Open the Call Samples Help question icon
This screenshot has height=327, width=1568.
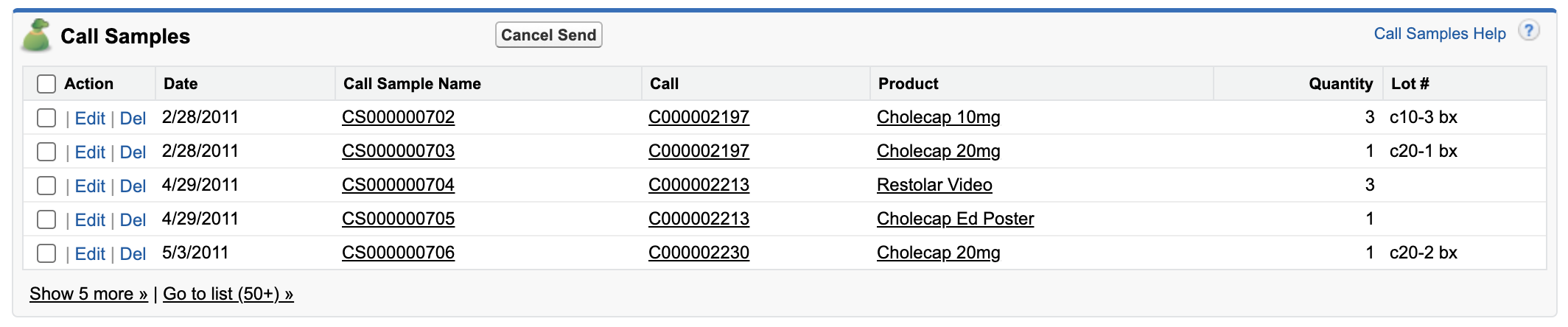(x=1529, y=32)
